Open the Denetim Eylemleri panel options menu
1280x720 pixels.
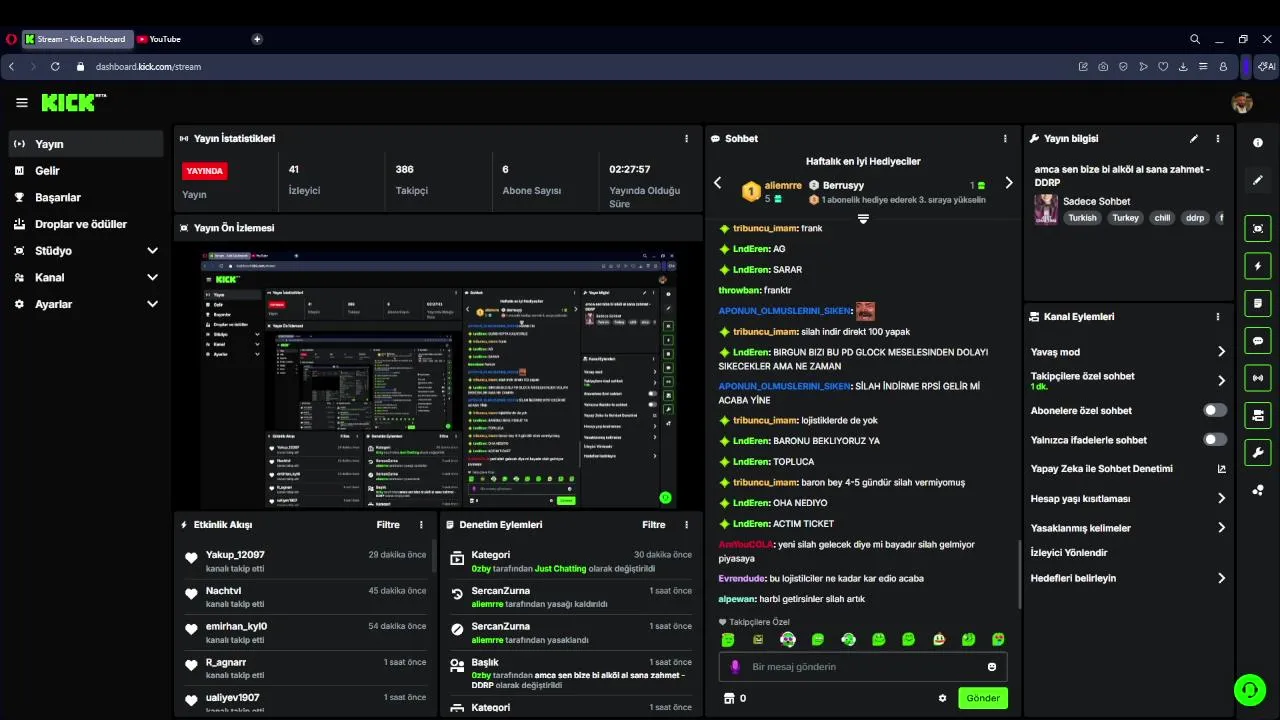tap(686, 525)
